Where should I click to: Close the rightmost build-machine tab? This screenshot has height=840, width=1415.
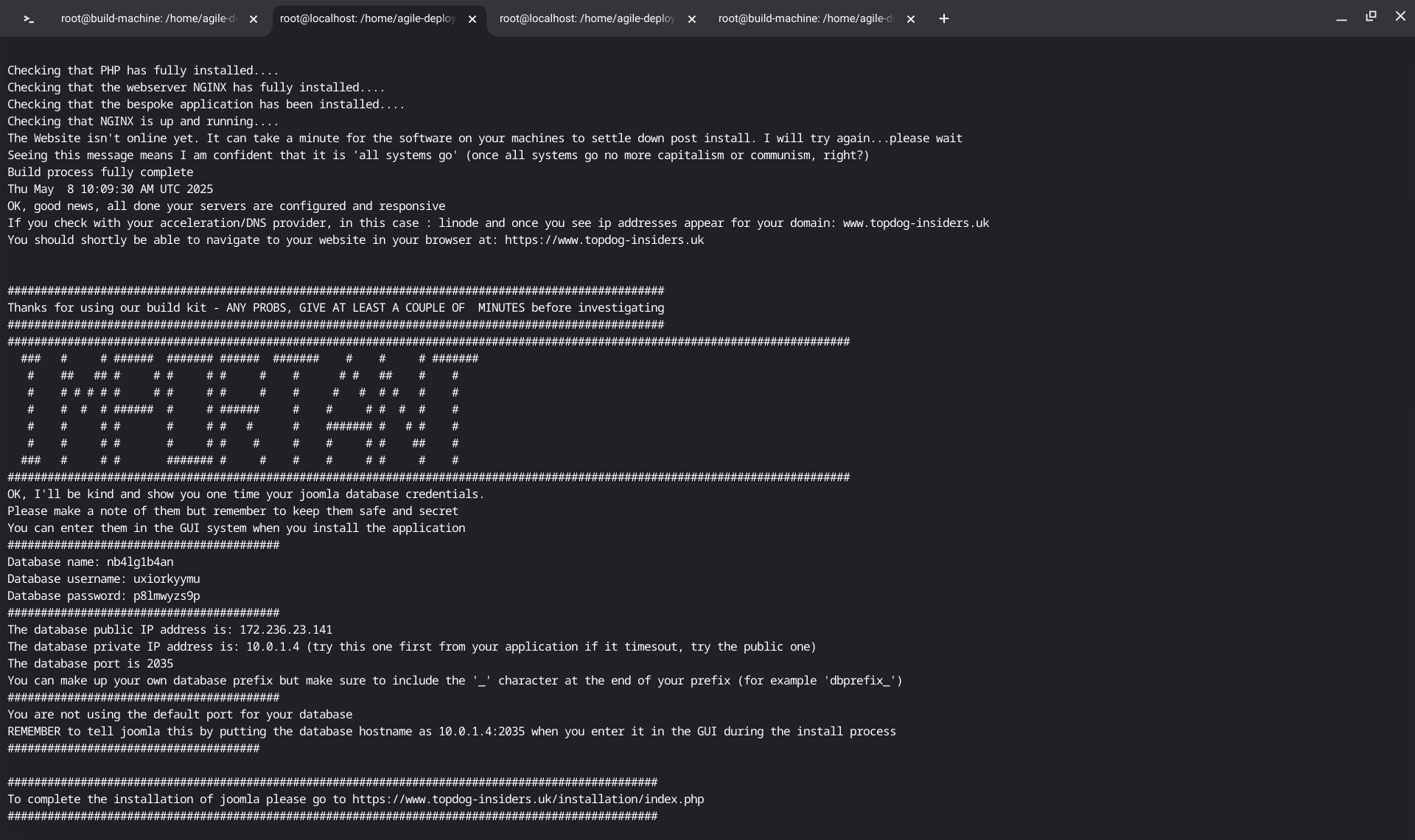pyautogui.click(x=910, y=20)
